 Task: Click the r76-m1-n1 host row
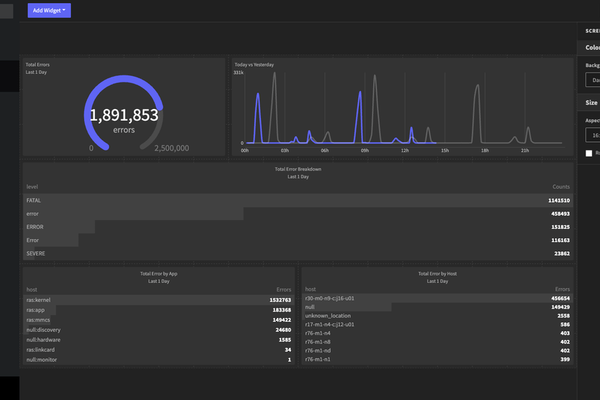click(437, 359)
